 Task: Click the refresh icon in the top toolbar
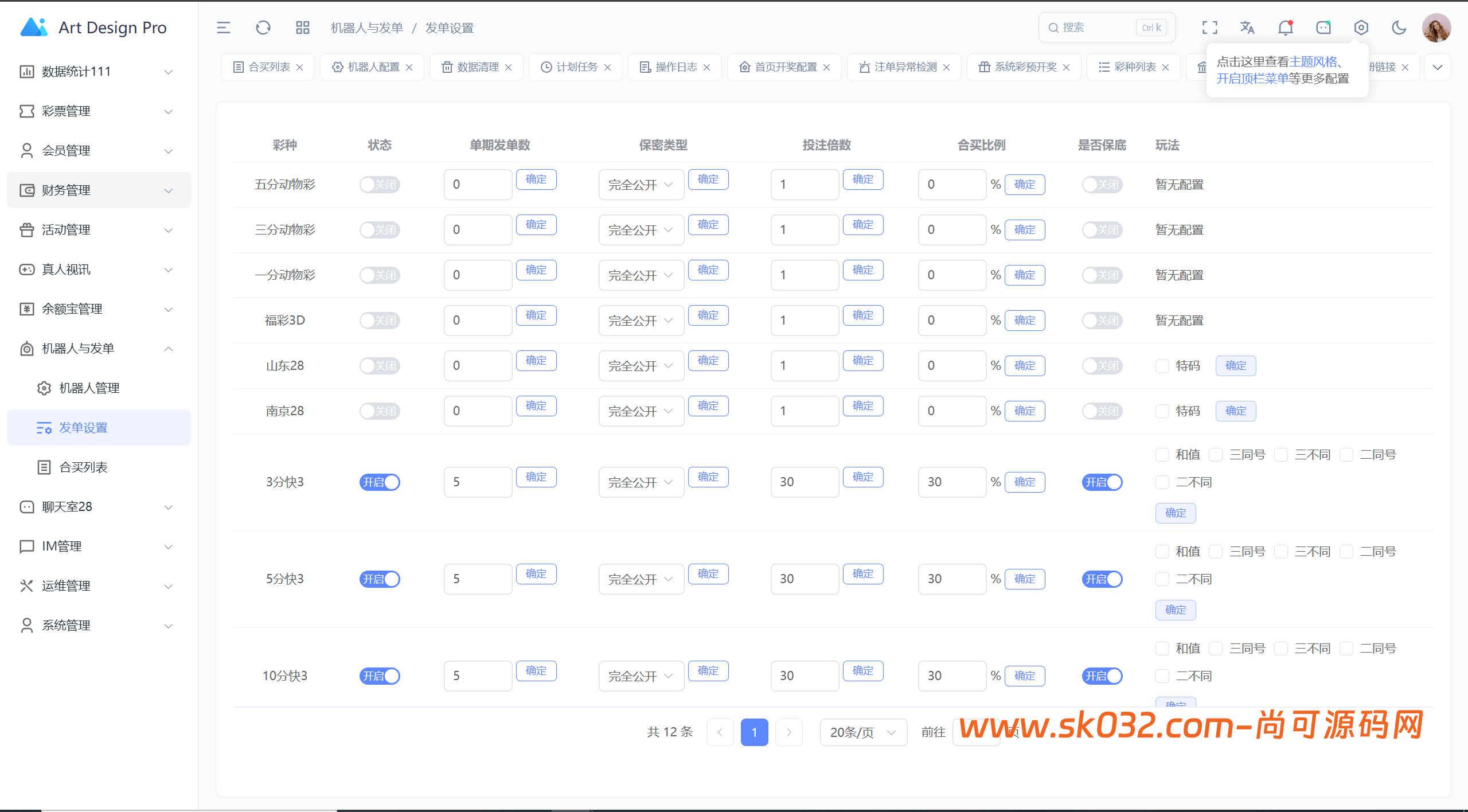click(263, 27)
